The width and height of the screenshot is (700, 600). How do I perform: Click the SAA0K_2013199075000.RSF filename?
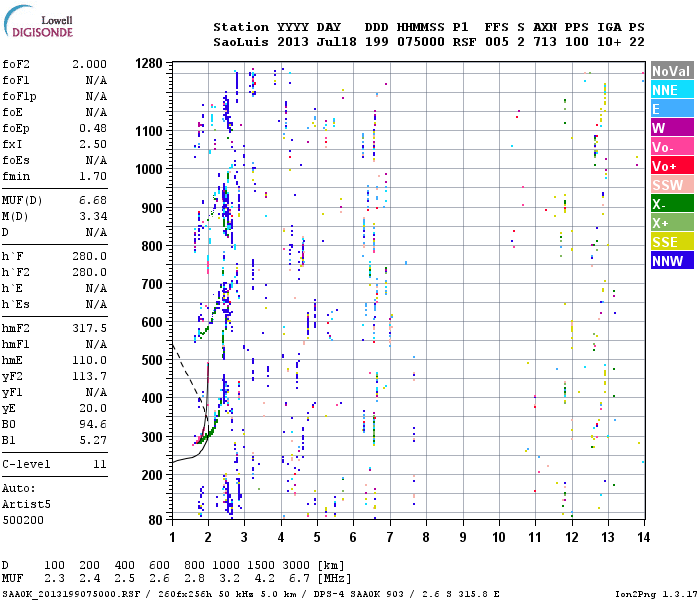click(71, 594)
